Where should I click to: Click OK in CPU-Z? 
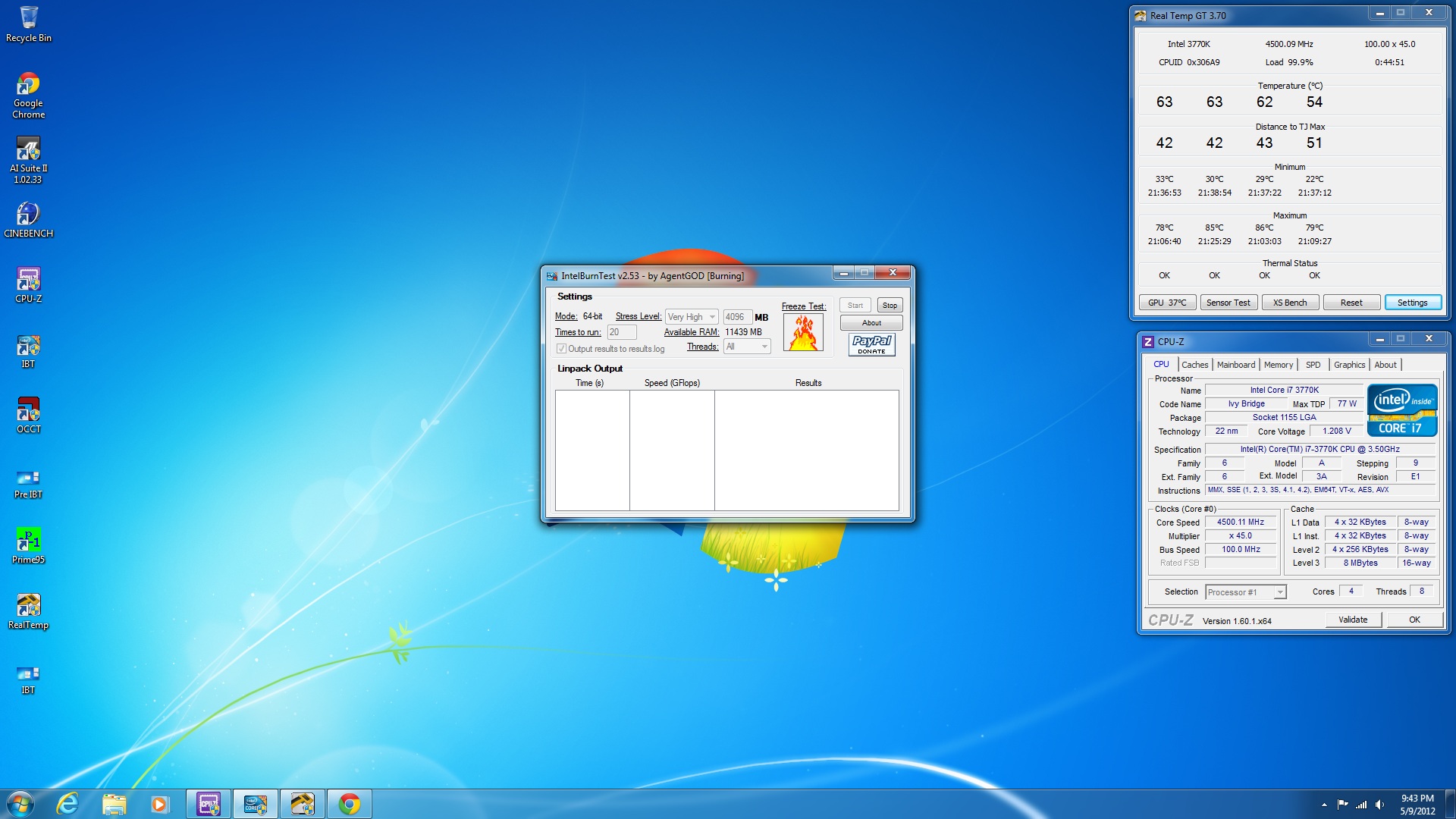tap(1414, 620)
